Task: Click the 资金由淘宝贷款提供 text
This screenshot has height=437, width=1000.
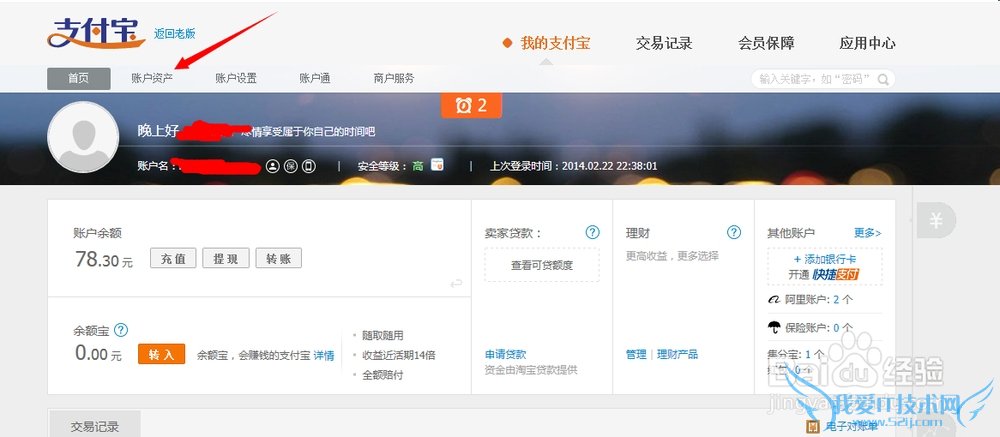Action: tap(531, 370)
